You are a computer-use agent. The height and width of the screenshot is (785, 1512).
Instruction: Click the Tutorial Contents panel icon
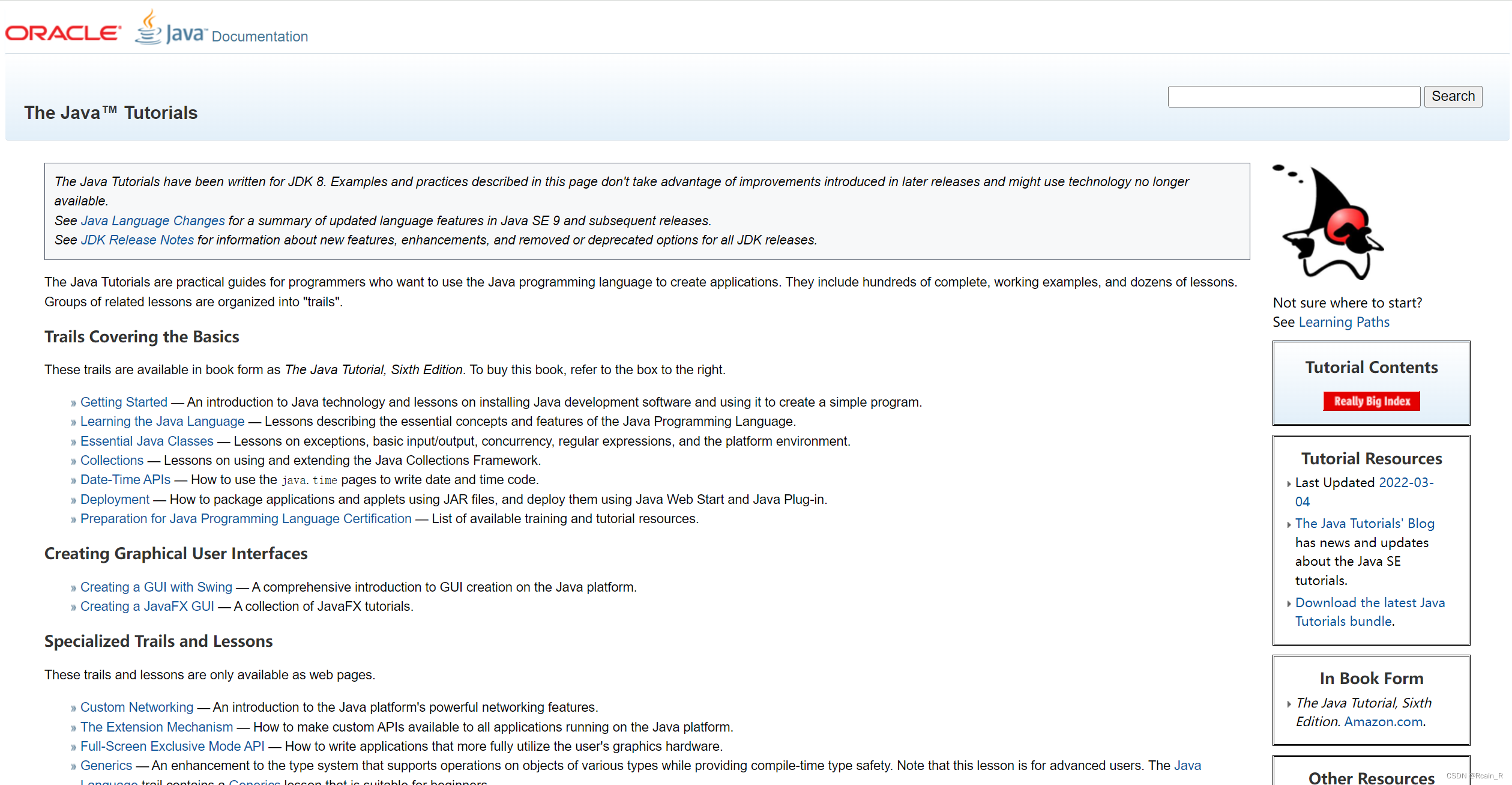(1371, 400)
